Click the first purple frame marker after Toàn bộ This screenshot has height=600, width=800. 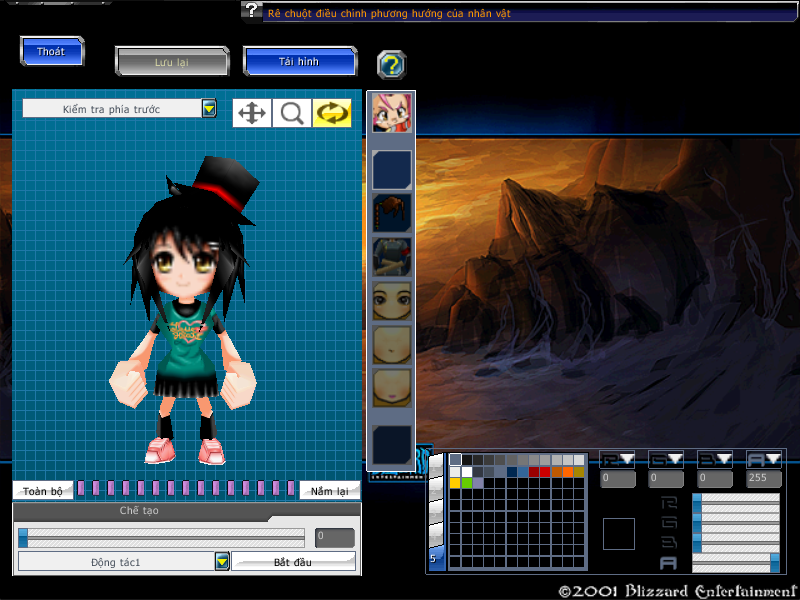[81, 488]
